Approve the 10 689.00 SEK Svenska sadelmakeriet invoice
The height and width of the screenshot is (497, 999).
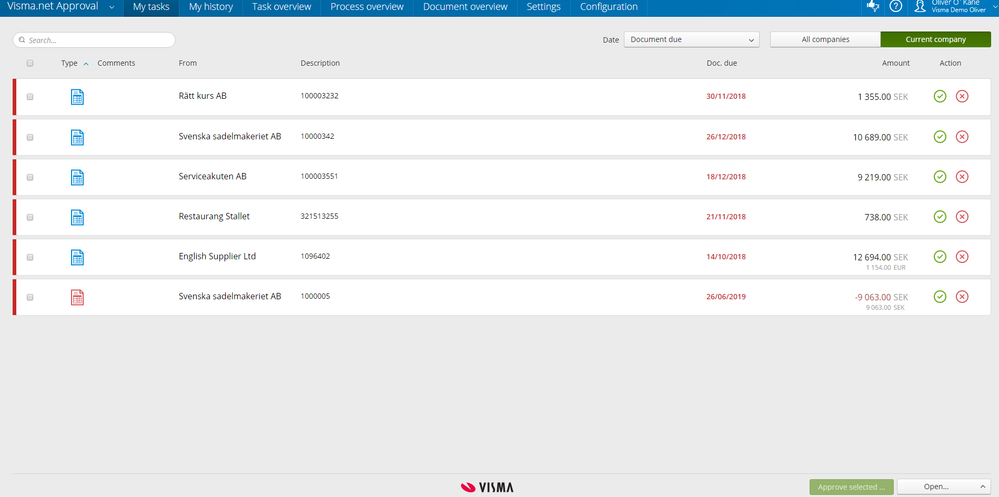pos(940,136)
